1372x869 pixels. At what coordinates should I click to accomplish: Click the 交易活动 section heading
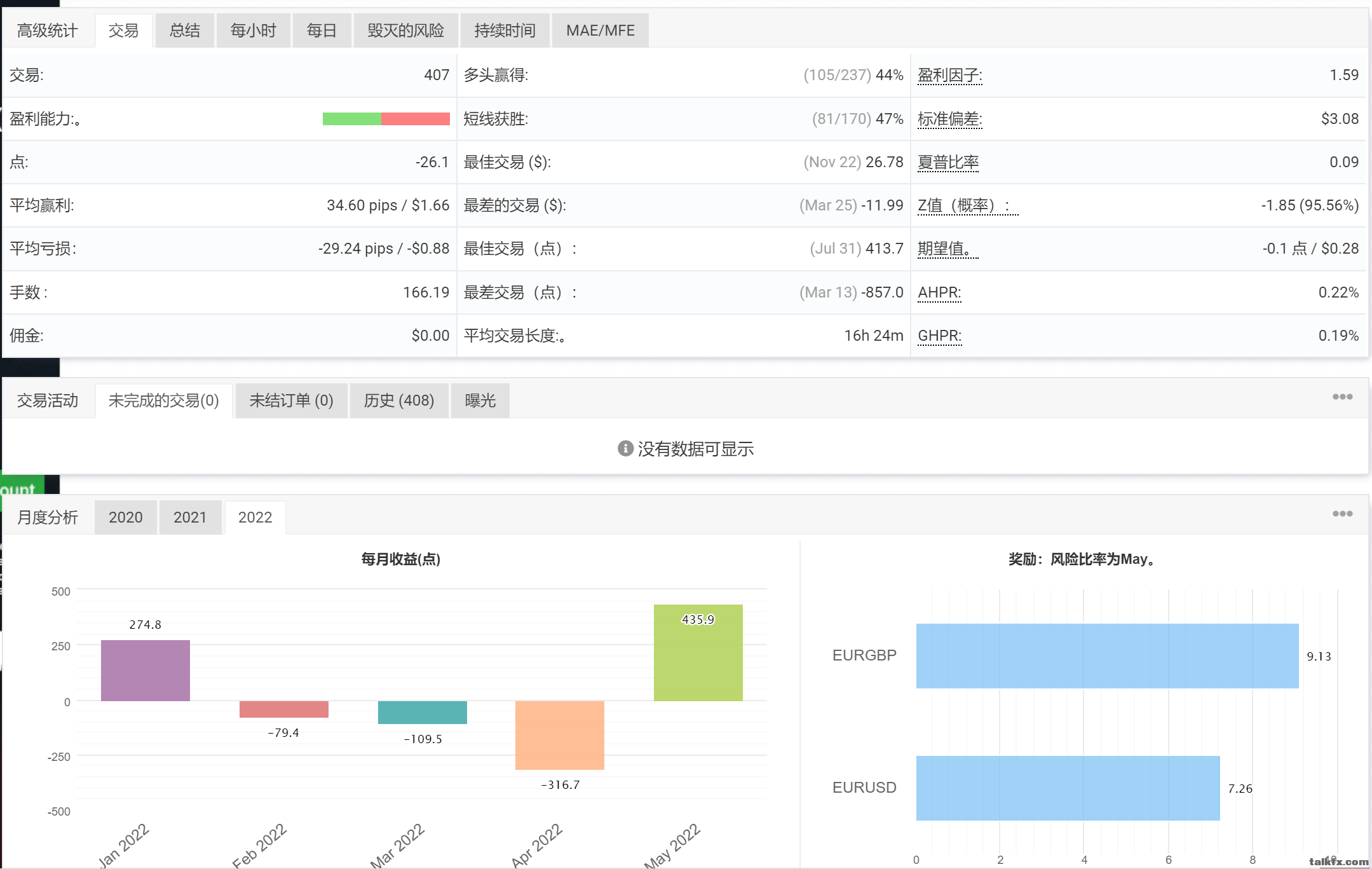click(48, 400)
